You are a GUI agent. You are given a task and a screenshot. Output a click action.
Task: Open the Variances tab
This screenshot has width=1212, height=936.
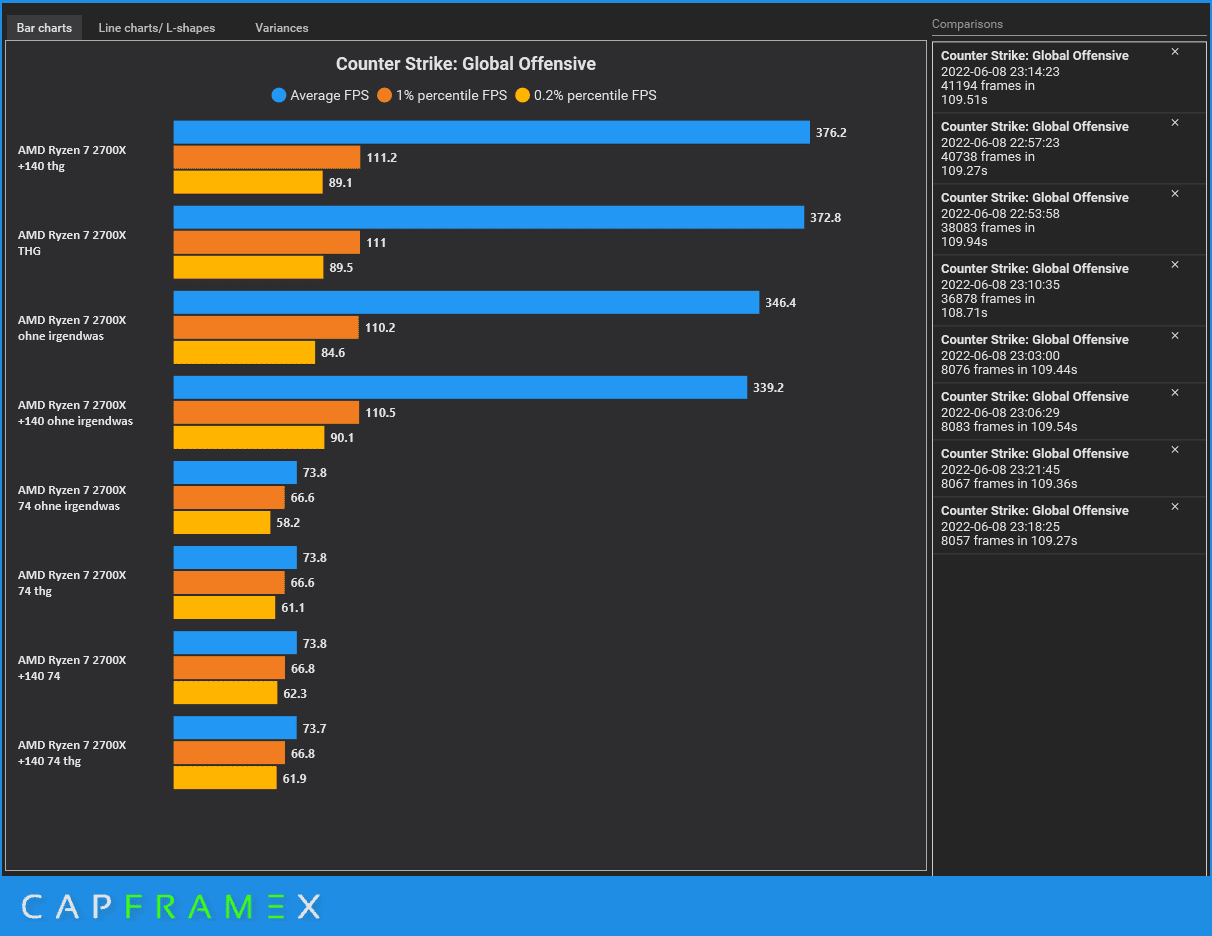281,28
